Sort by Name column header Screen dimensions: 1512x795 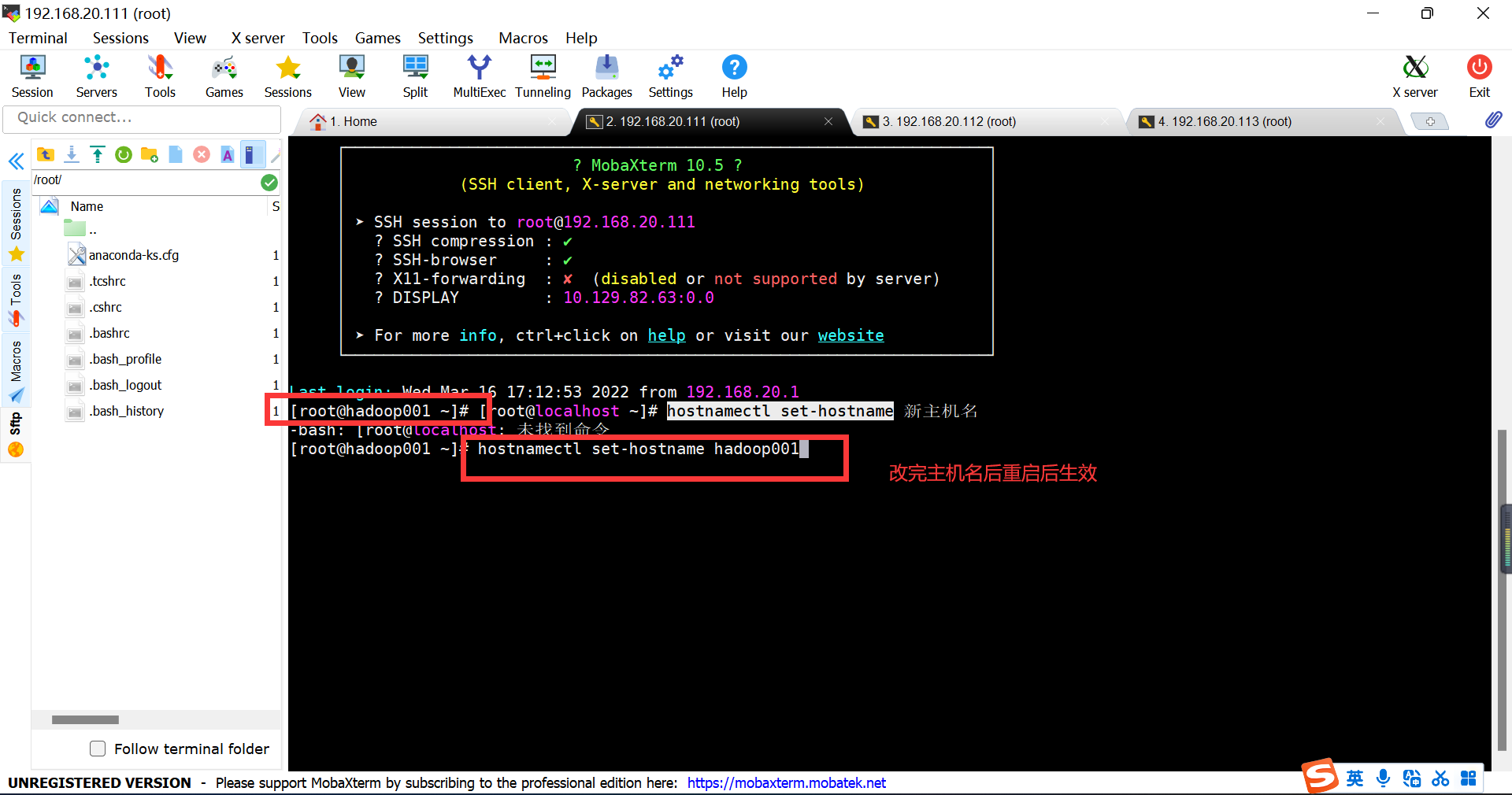coord(87,206)
